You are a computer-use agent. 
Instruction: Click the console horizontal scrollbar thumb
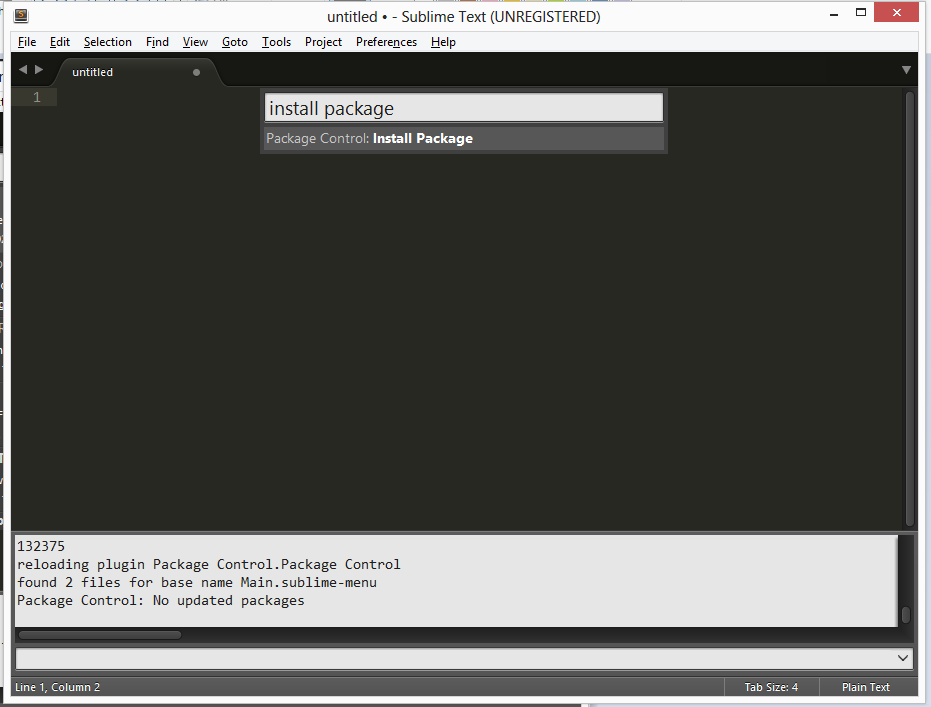[x=100, y=635]
